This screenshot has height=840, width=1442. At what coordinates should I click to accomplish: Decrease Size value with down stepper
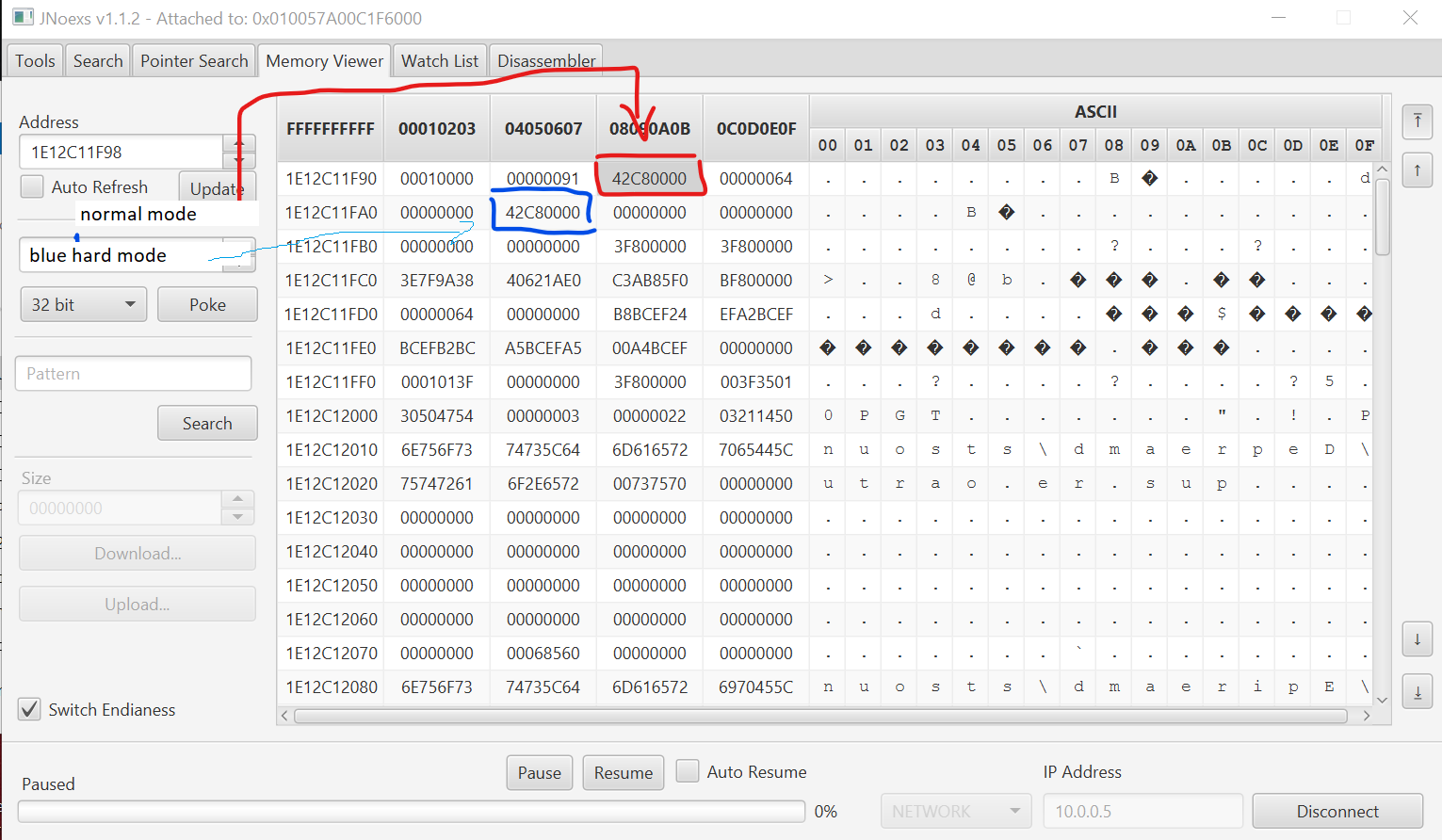237,516
